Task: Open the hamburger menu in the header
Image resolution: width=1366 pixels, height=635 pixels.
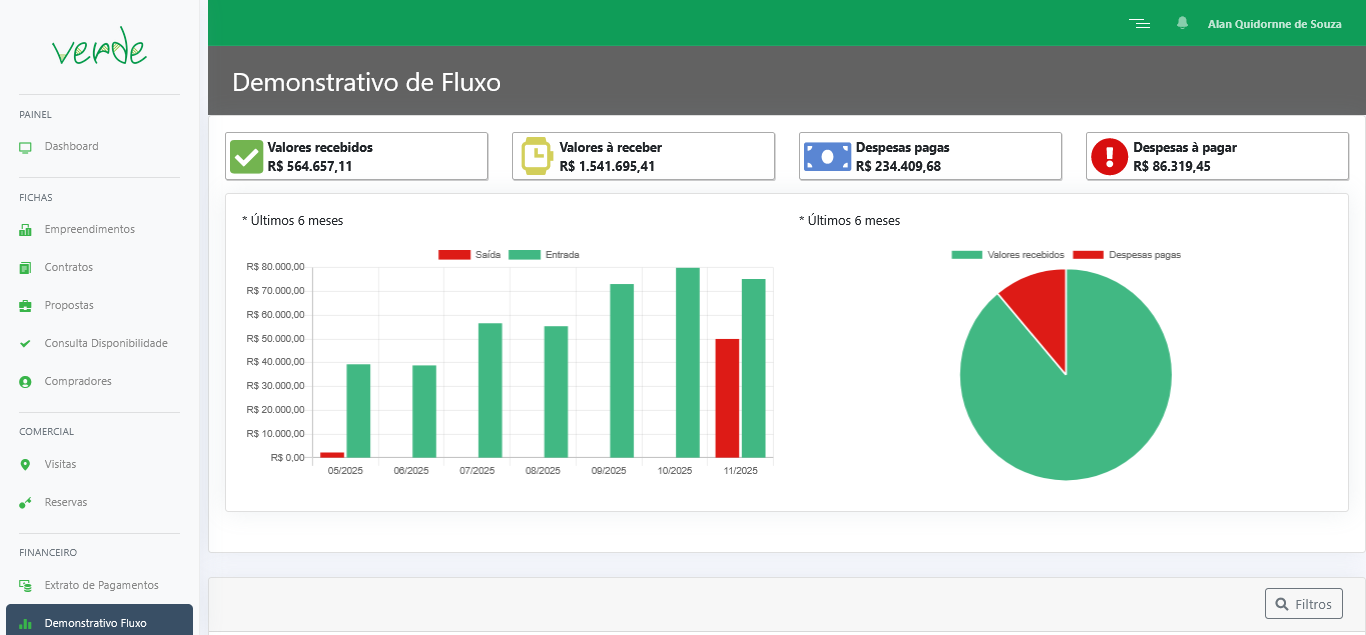Action: pyautogui.click(x=1139, y=23)
